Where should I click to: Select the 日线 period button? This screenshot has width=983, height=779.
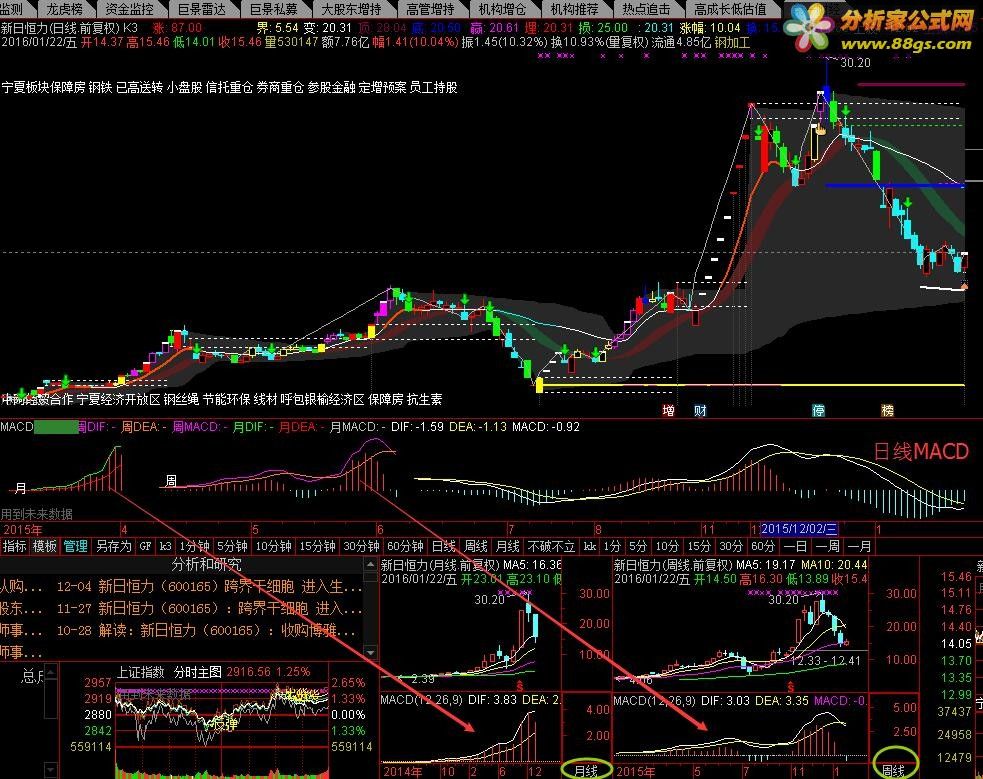pos(443,546)
